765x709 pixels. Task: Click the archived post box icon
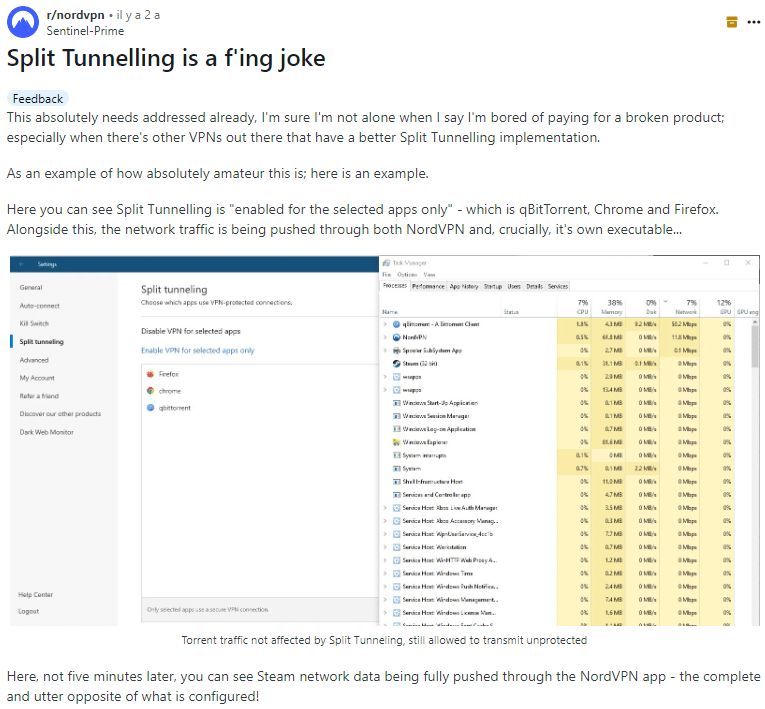pos(732,22)
